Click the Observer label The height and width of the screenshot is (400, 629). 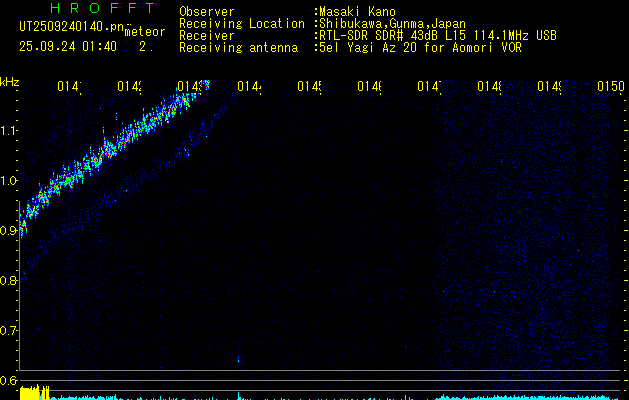207,12
